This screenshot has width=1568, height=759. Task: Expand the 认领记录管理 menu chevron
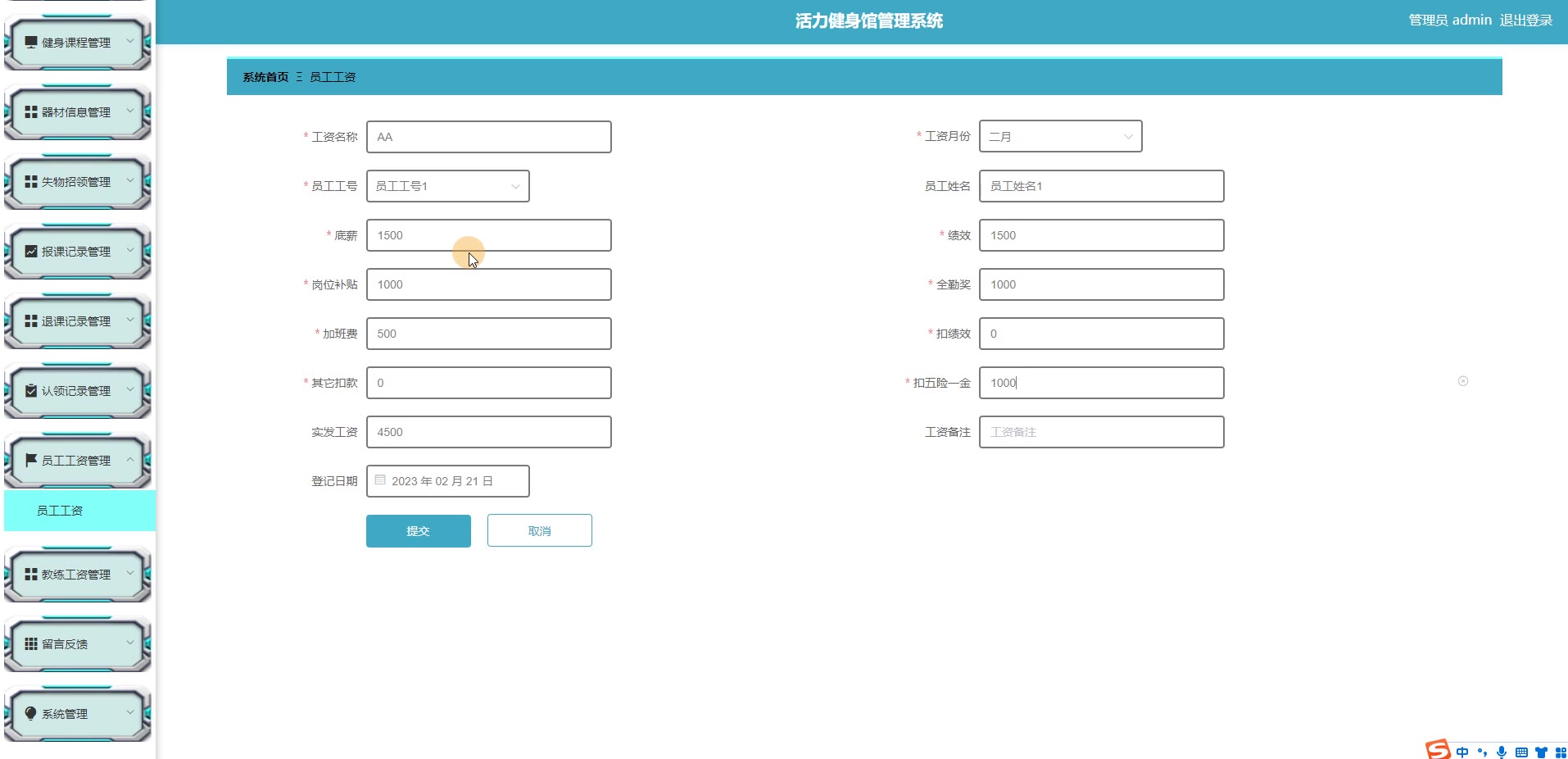[129, 389]
